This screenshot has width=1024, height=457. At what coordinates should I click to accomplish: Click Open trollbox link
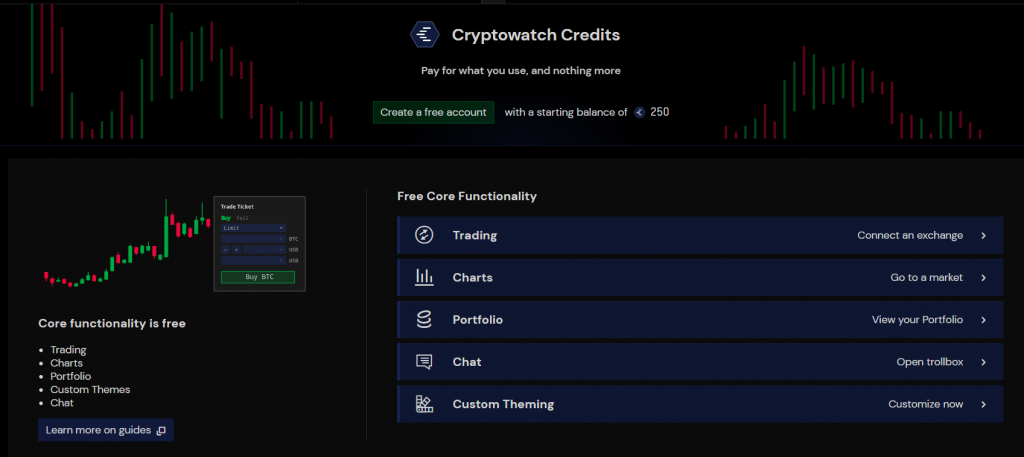(x=929, y=362)
